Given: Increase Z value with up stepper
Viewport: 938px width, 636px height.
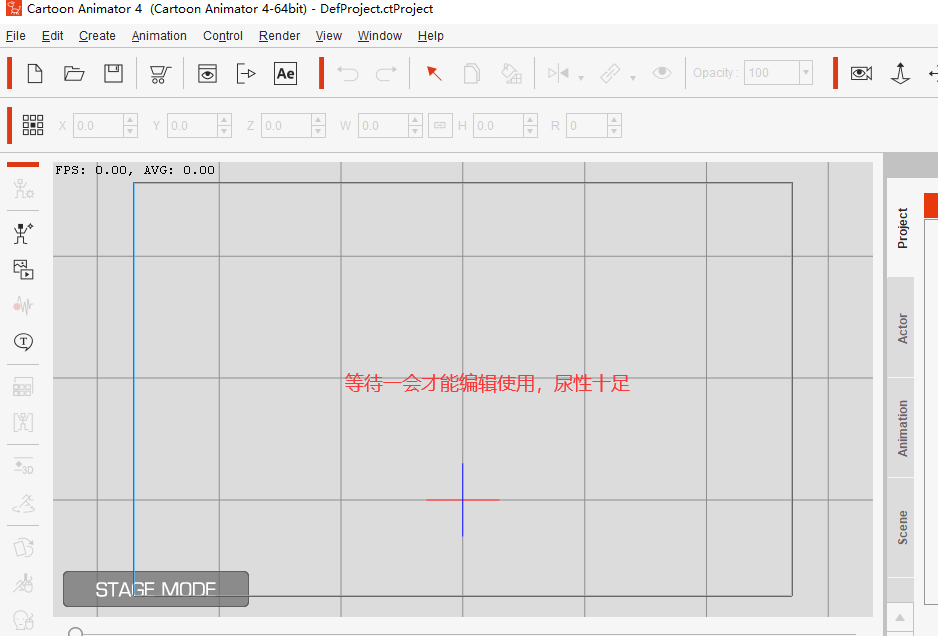Looking at the screenshot, I should [x=318, y=120].
